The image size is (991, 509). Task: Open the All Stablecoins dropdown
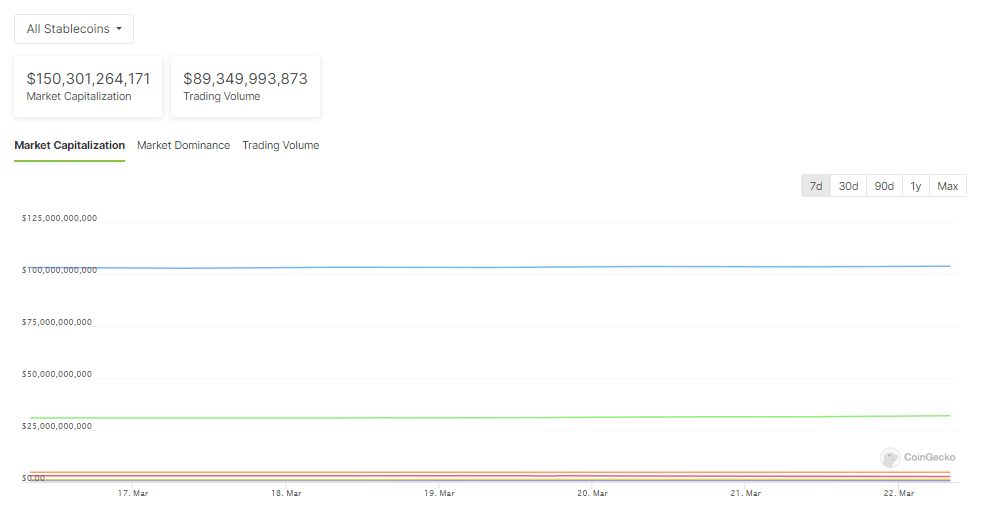coord(74,29)
